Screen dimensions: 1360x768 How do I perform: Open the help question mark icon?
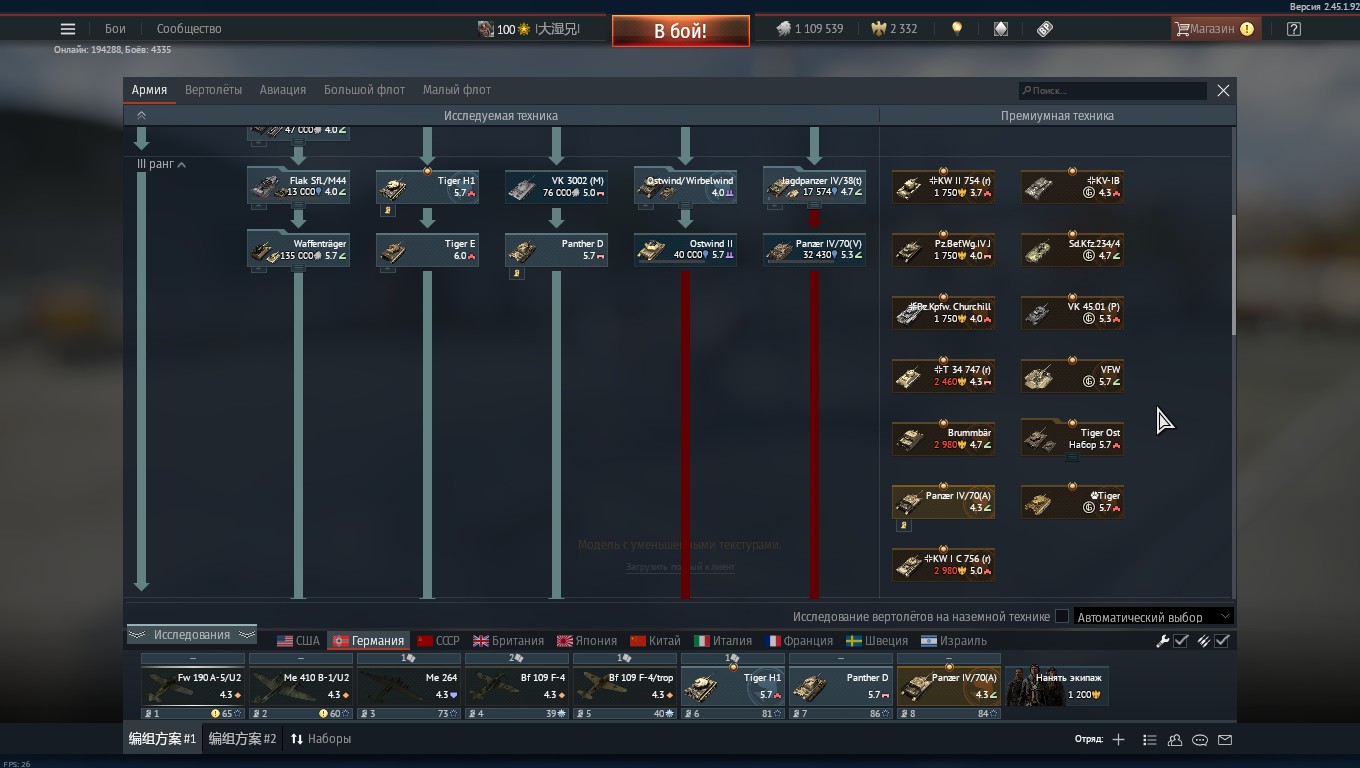[x=1294, y=29]
